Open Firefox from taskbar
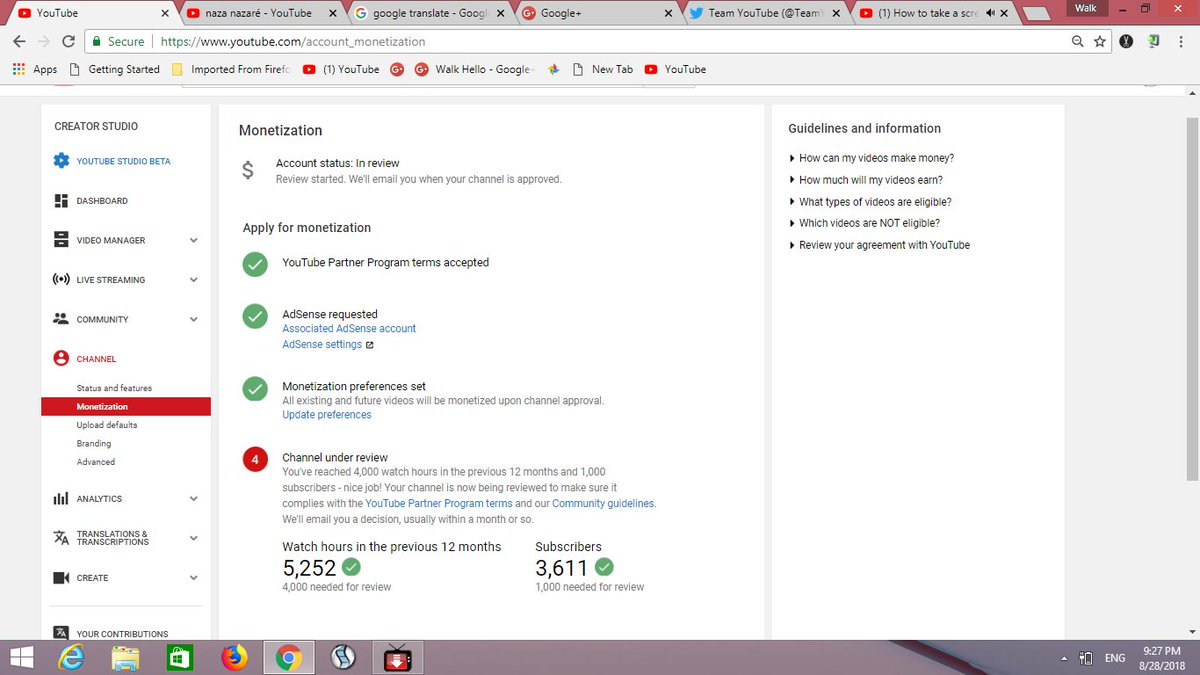 point(233,657)
